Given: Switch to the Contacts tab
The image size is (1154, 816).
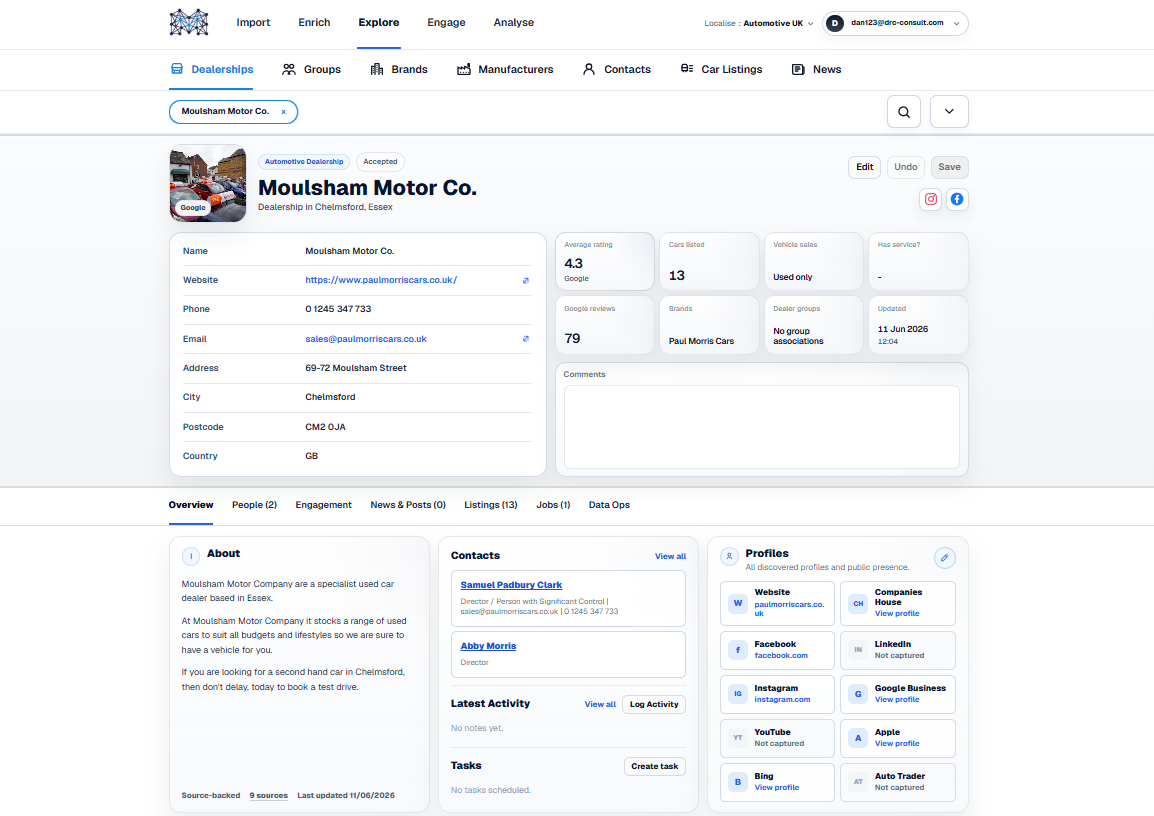Looking at the screenshot, I should [617, 69].
